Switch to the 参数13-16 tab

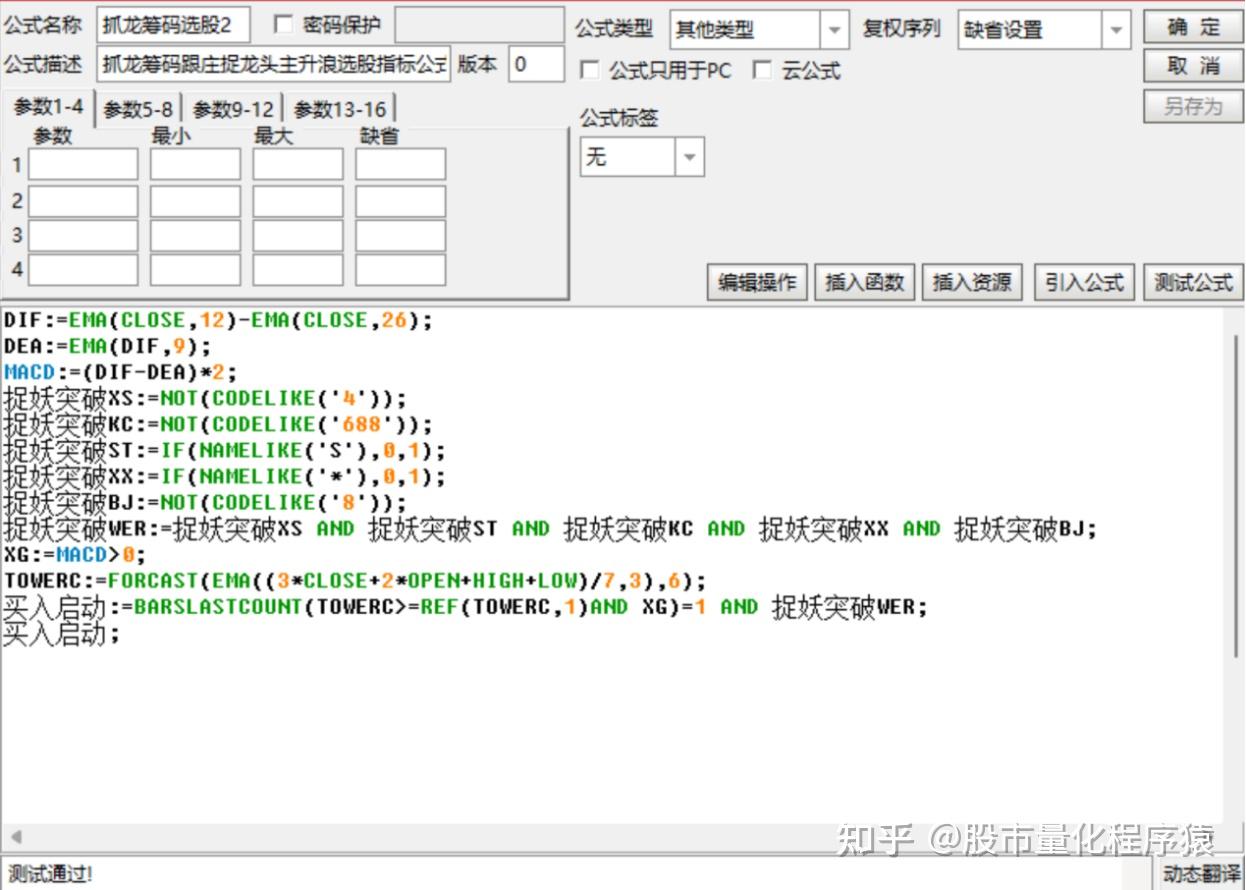[340, 109]
